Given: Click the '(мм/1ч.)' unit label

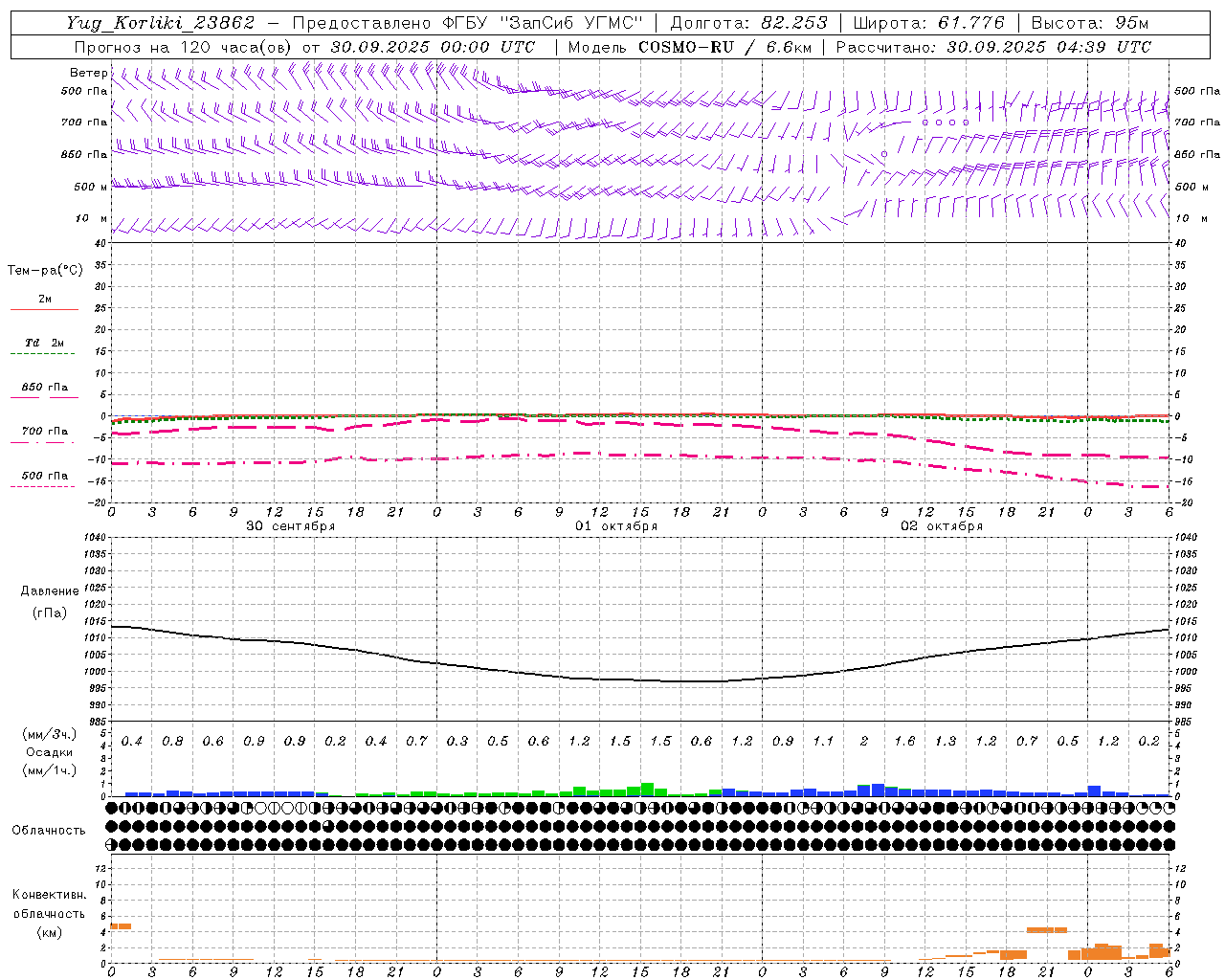Looking at the screenshot, I should tap(49, 770).
